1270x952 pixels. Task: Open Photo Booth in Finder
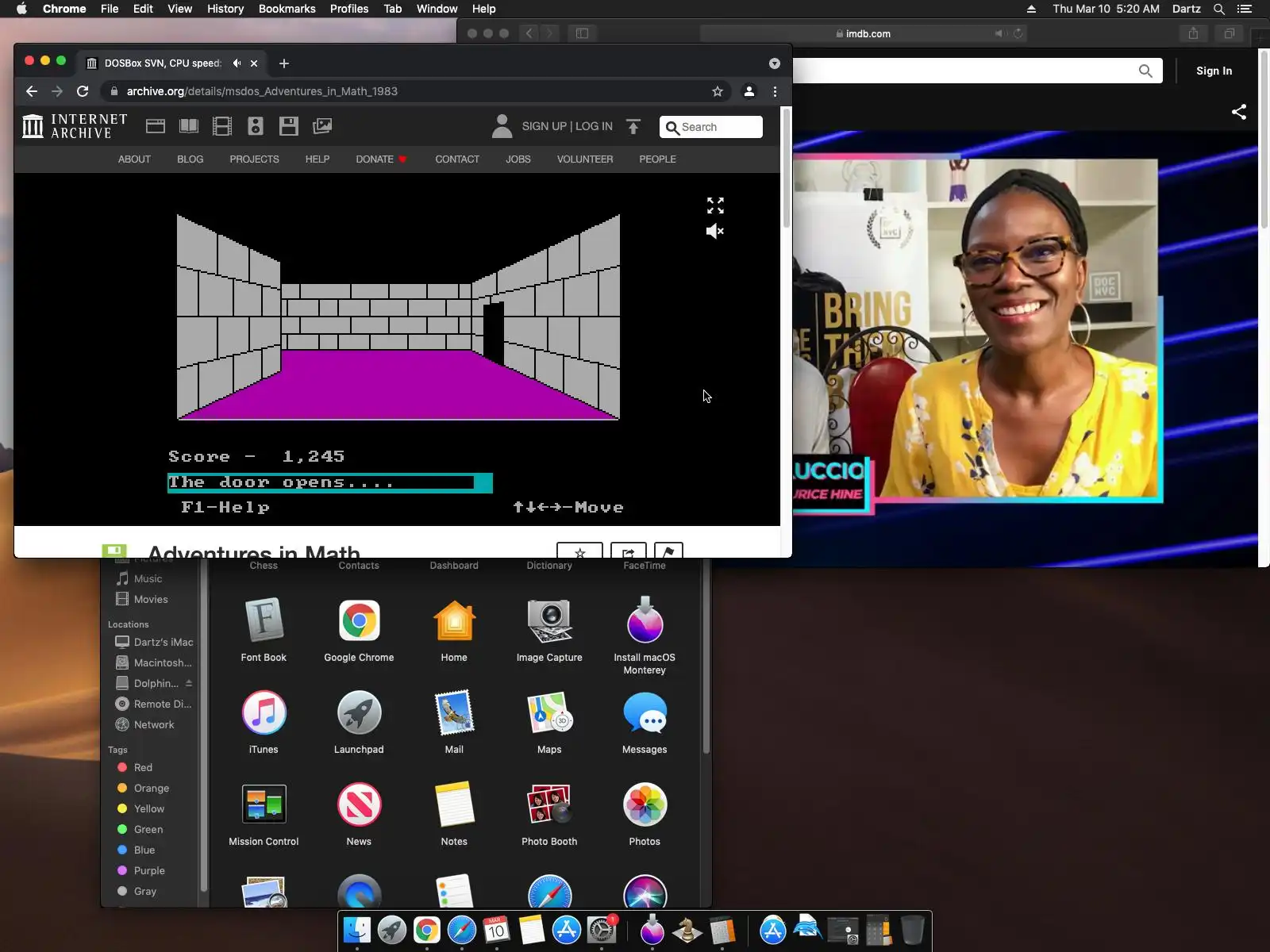[549, 814]
